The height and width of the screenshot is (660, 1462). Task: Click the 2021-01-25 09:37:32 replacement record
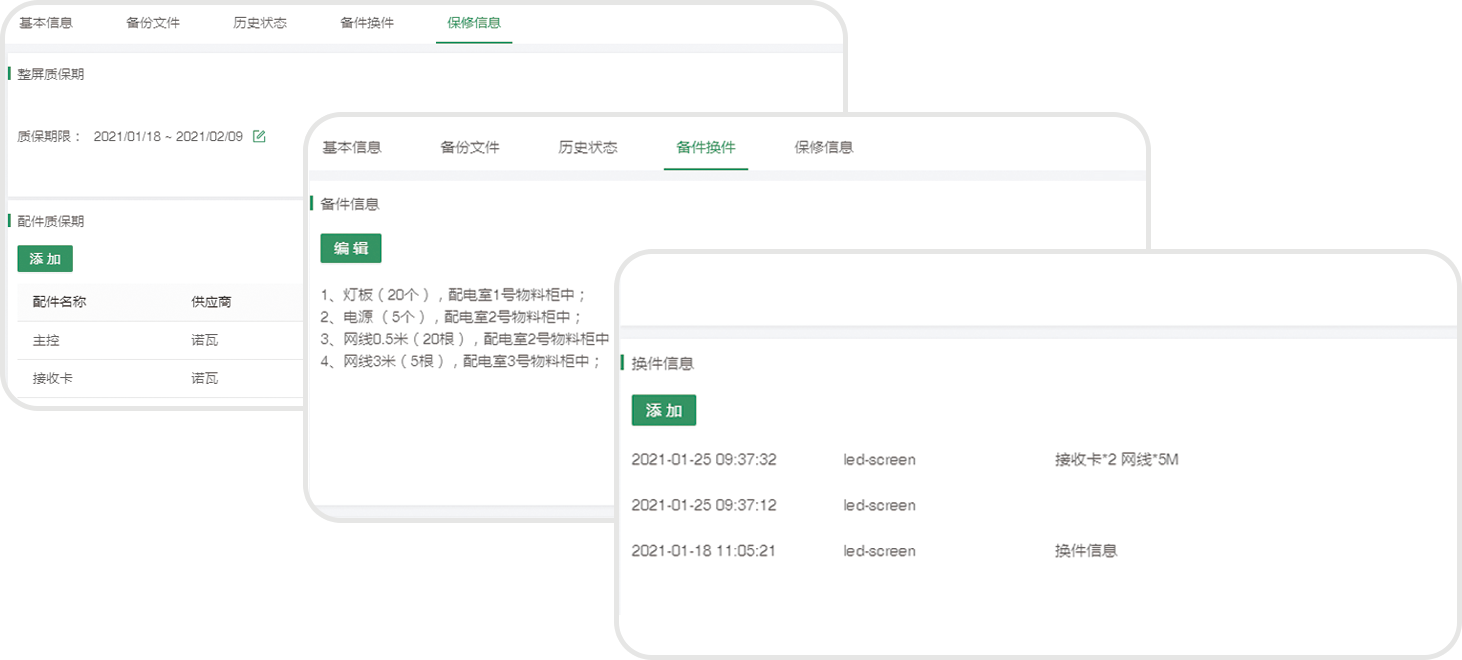704,460
